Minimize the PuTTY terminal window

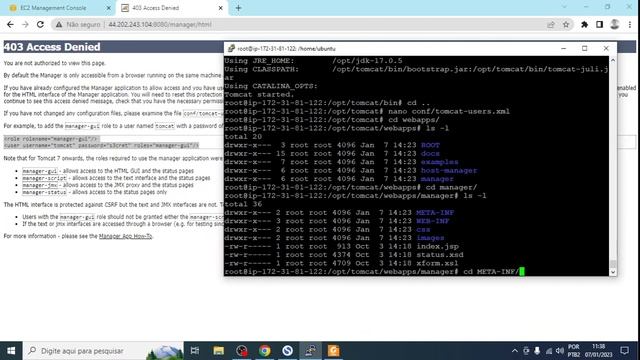click(564, 48)
